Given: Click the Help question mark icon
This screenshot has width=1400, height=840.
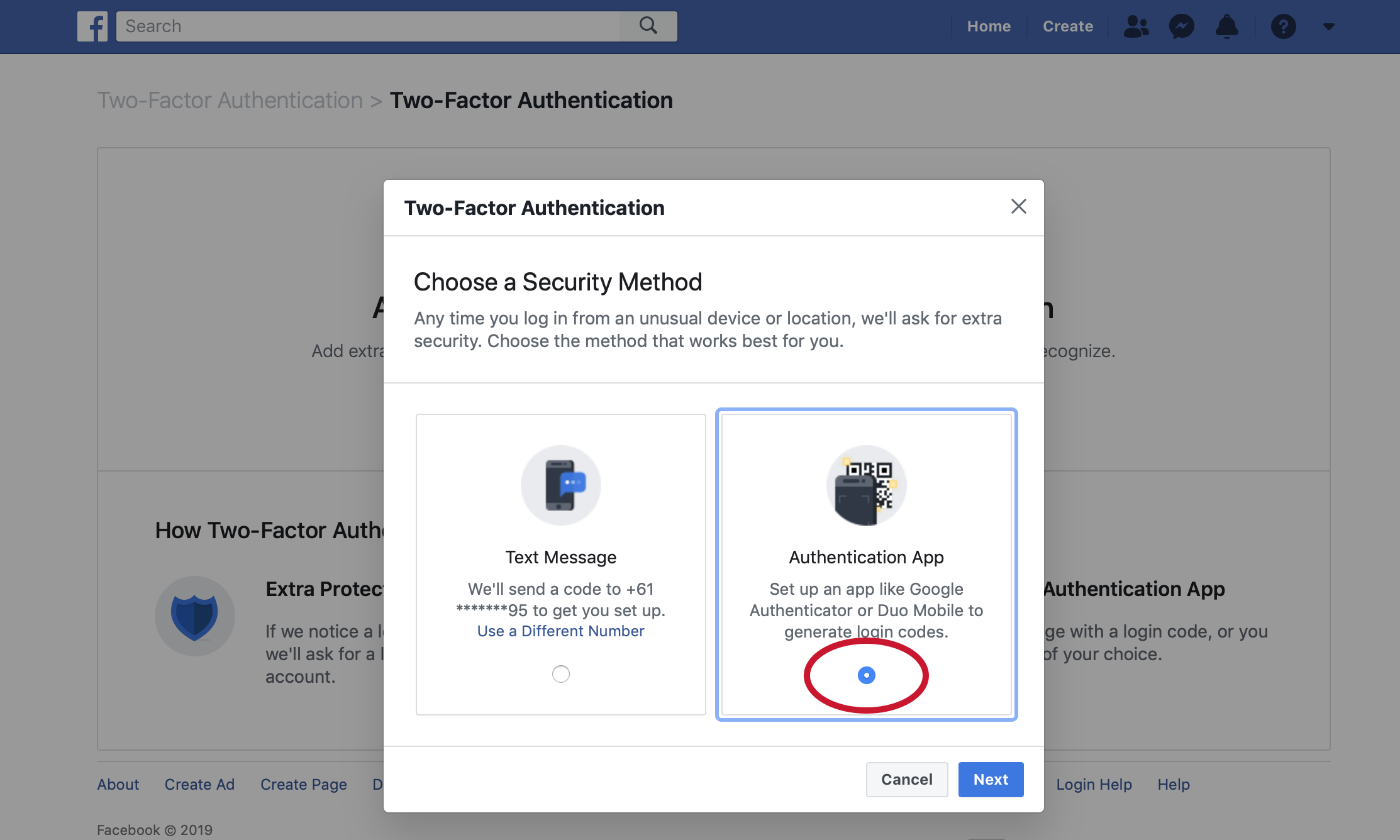Looking at the screenshot, I should (1283, 26).
